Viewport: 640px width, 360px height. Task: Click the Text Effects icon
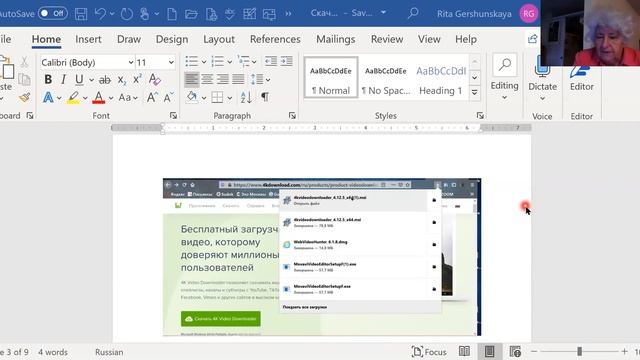(x=48, y=98)
